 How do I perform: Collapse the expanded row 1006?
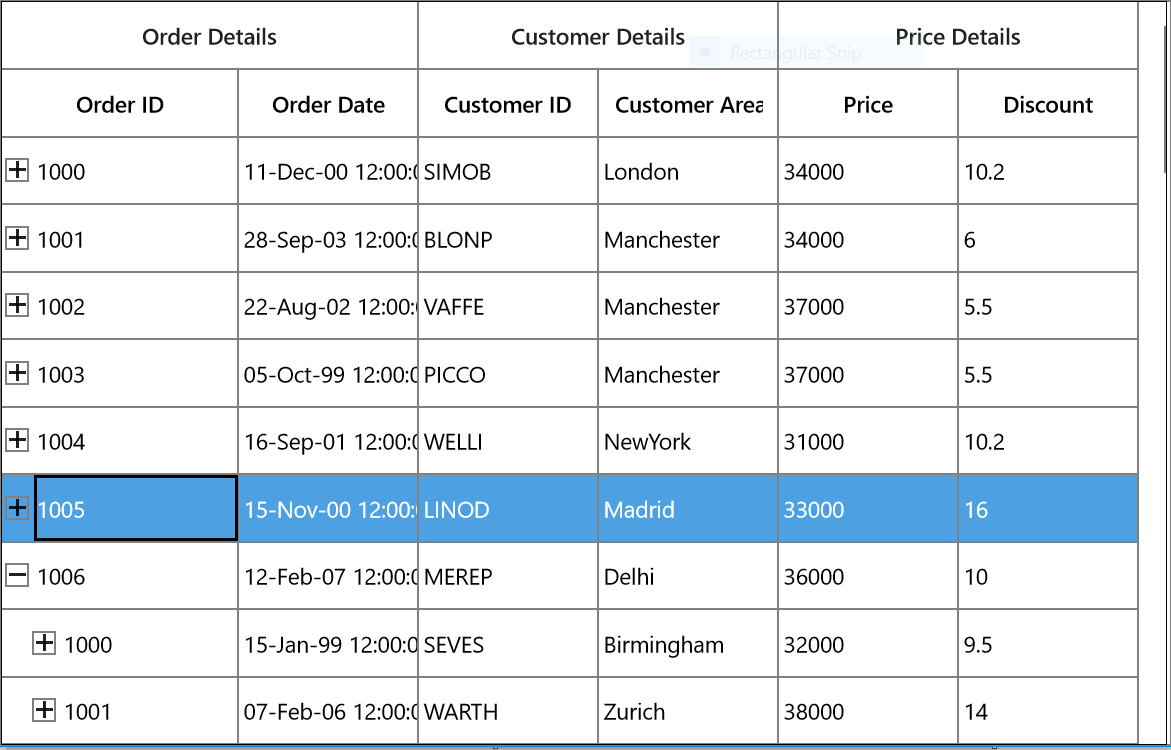coord(17,575)
